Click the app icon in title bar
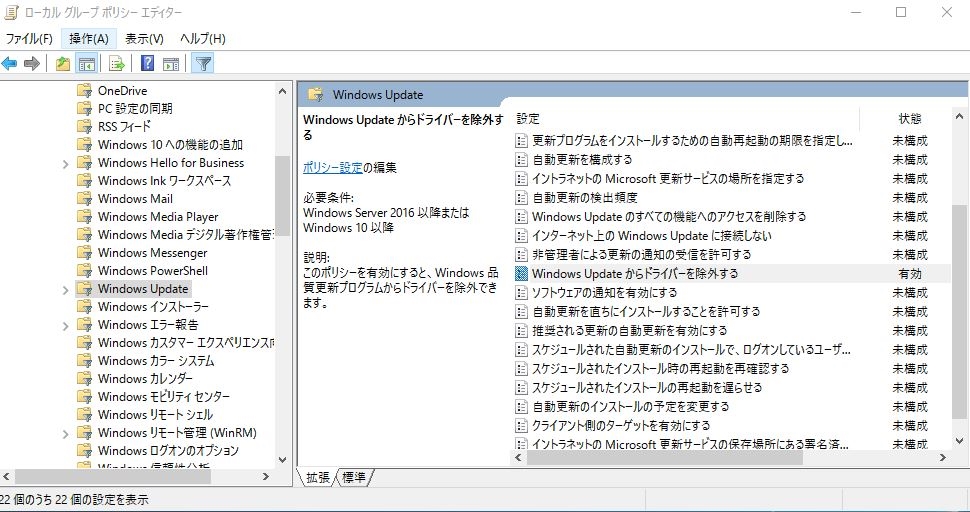The height and width of the screenshot is (512, 970). [11, 12]
